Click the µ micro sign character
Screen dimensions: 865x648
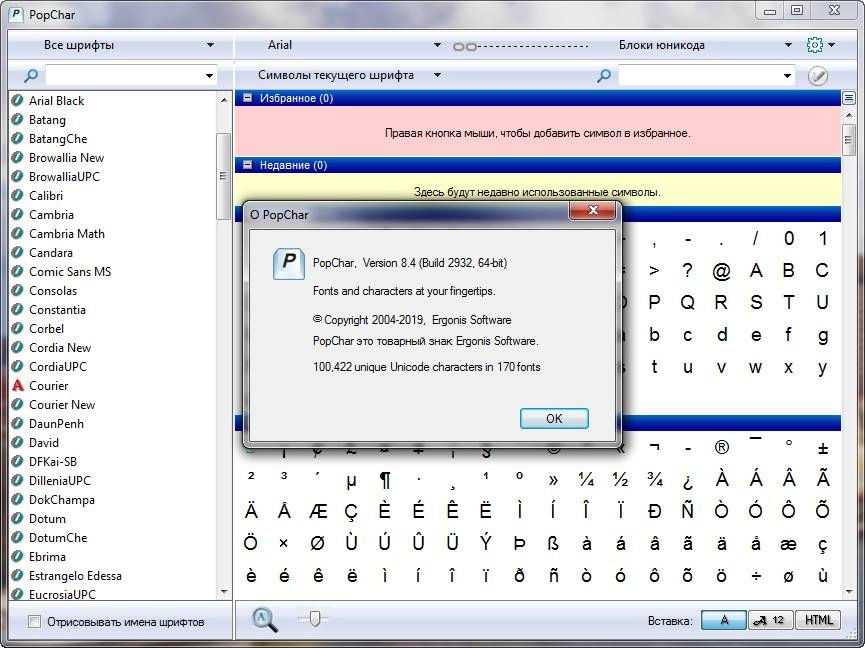pyautogui.click(x=351, y=481)
